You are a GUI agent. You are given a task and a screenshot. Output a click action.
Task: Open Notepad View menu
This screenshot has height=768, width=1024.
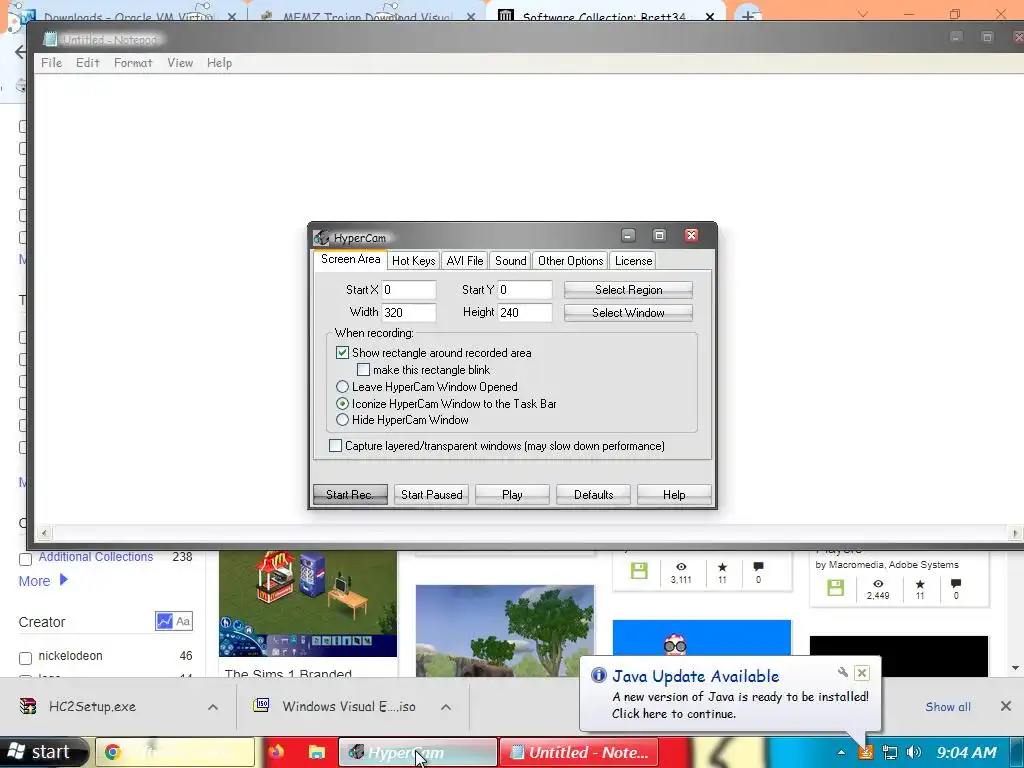click(x=180, y=63)
